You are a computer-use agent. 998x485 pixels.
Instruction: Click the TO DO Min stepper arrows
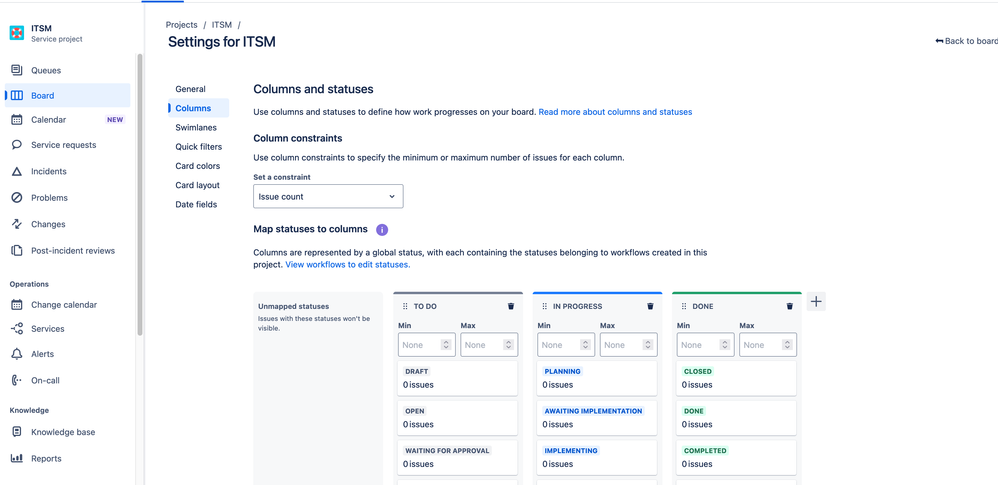coord(446,345)
